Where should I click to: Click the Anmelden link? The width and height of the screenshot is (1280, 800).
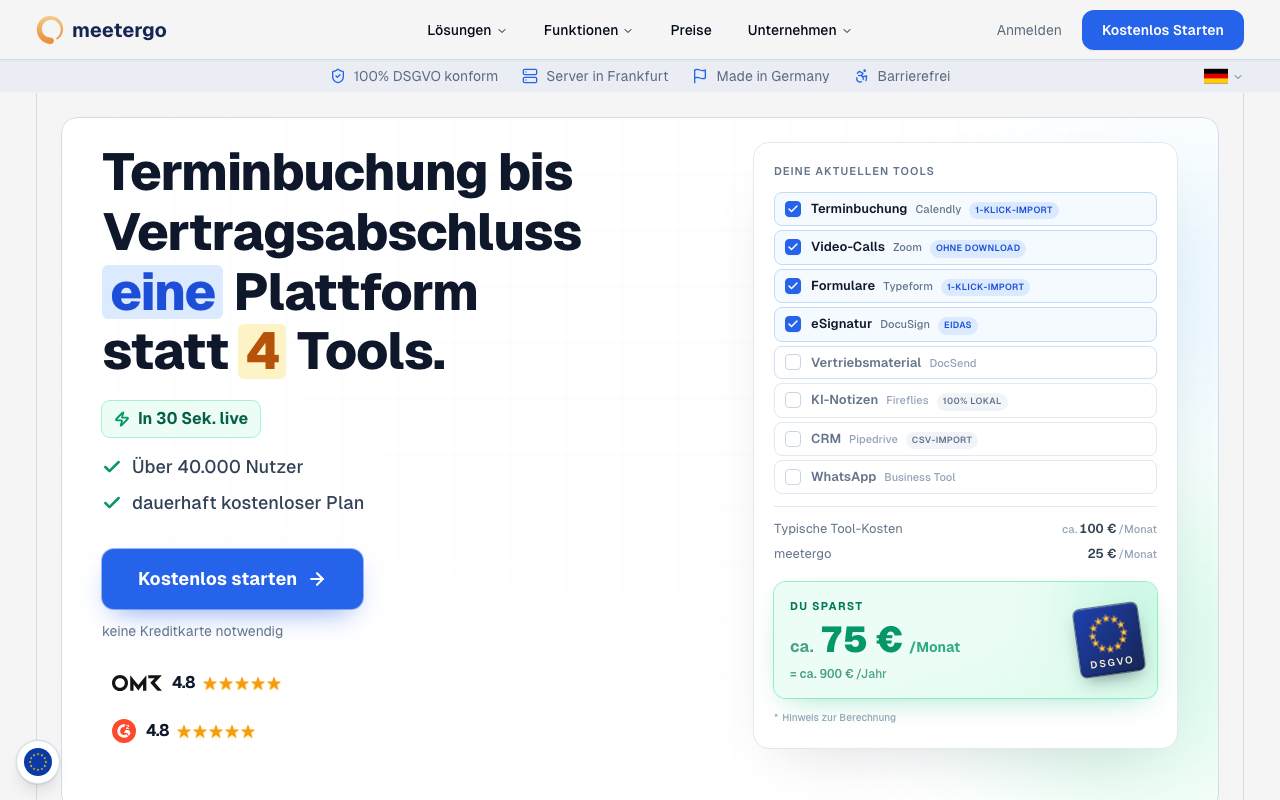(x=1029, y=30)
